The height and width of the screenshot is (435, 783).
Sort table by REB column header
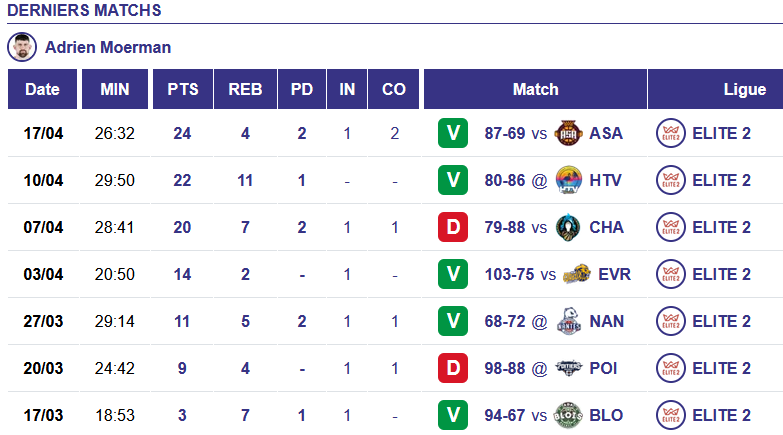[245, 89]
